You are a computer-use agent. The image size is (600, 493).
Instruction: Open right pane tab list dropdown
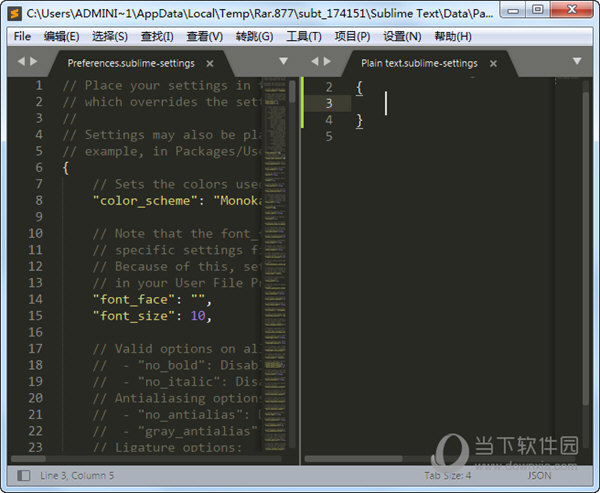click(577, 61)
